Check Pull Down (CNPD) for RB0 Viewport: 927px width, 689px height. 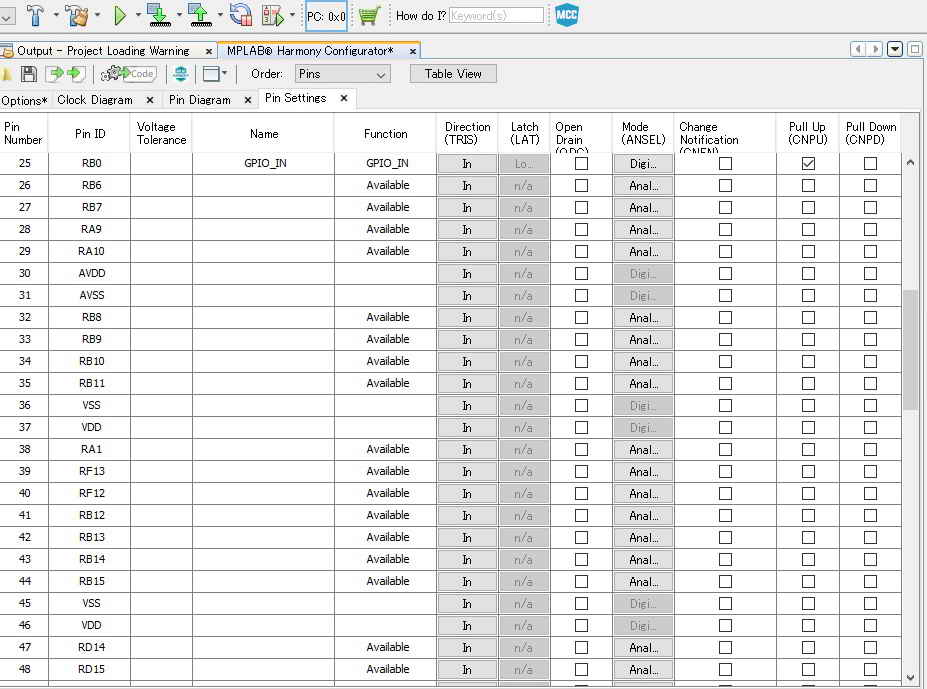coord(870,163)
